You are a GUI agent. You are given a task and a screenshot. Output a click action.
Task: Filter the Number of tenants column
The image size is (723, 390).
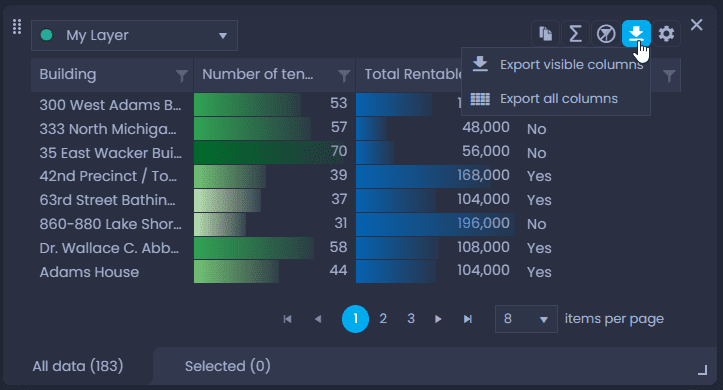(344, 75)
